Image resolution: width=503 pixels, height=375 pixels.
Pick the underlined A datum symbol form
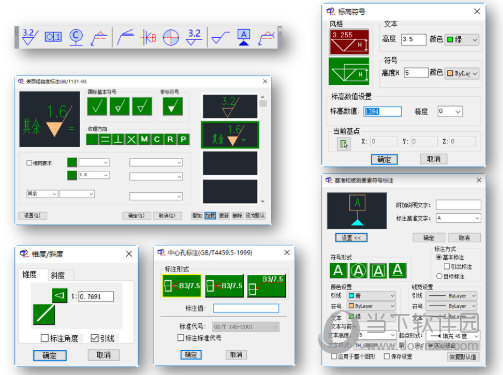(398, 270)
